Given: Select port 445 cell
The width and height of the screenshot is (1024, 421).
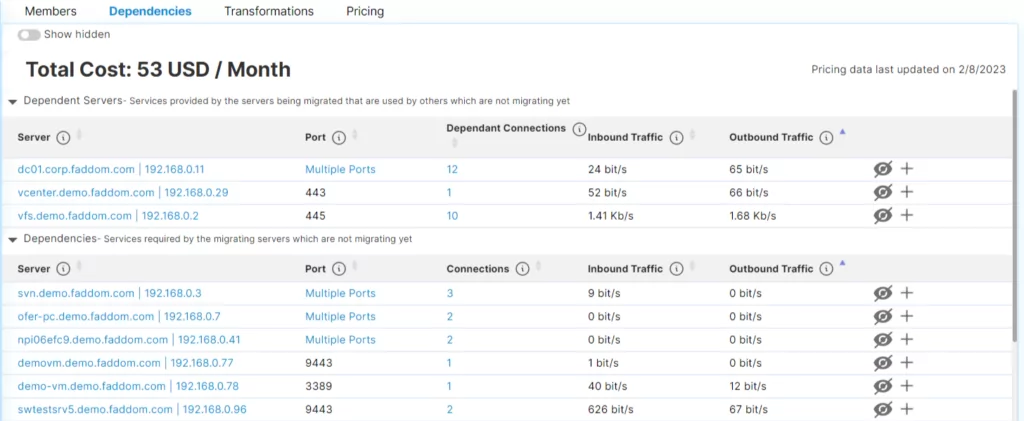Looking at the screenshot, I should point(315,216).
